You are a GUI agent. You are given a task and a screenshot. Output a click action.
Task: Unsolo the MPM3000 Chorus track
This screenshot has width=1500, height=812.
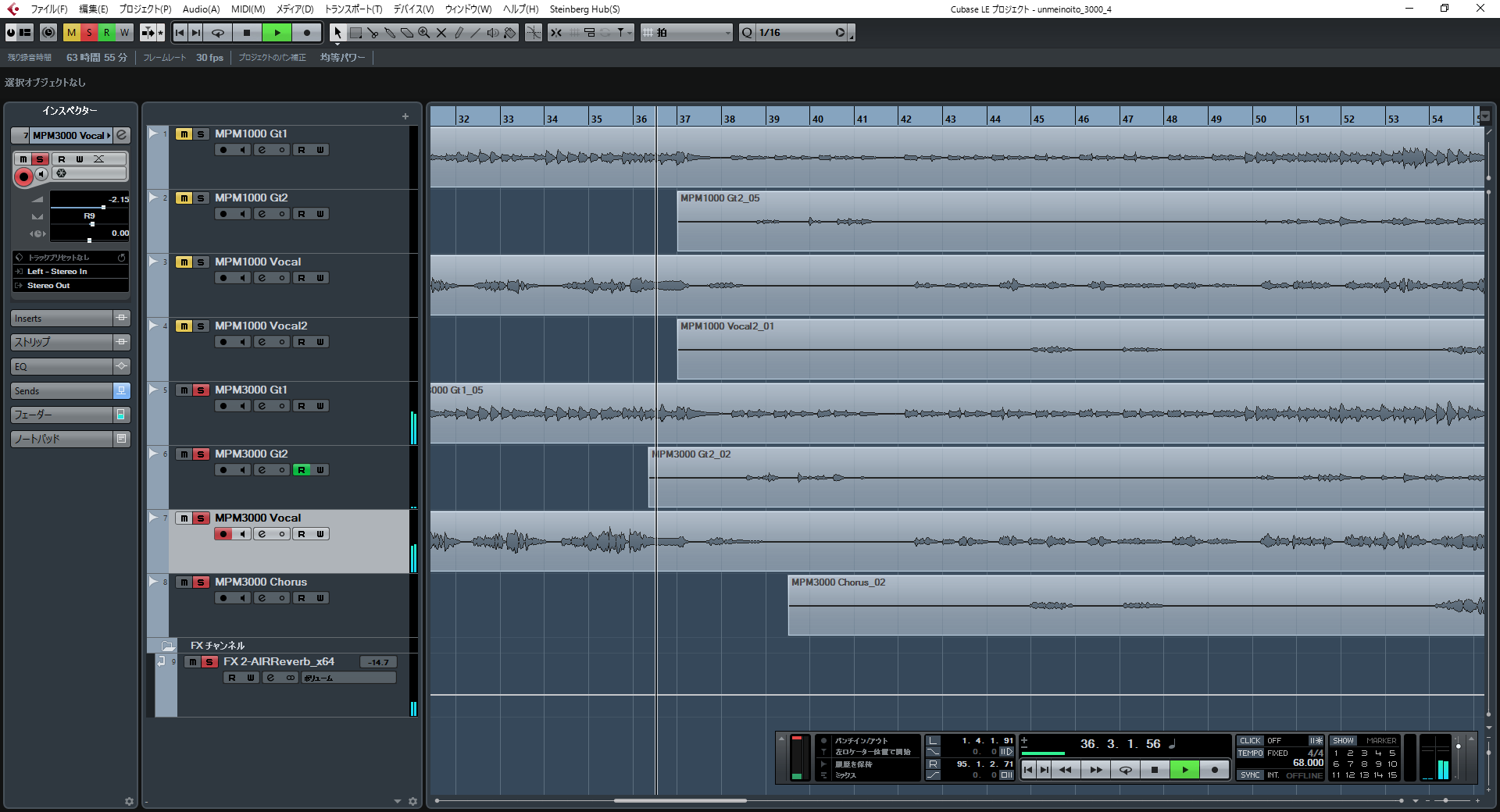click(201, 582)
